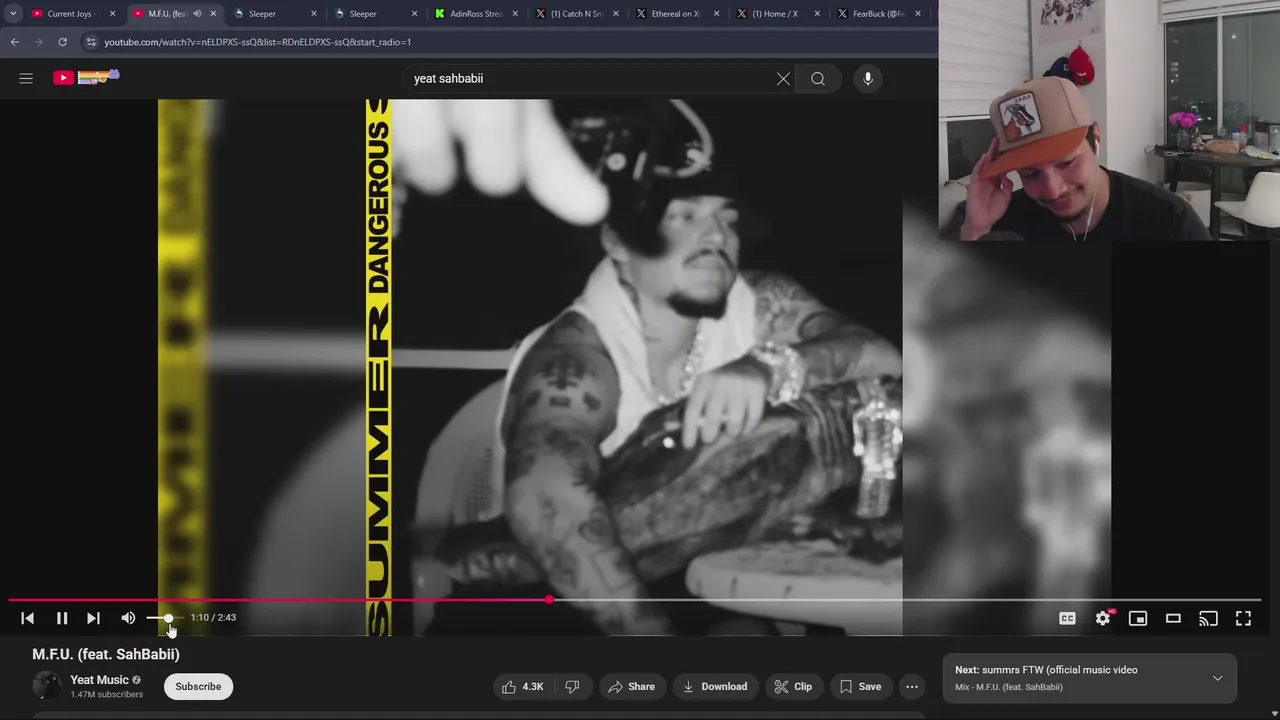
Task: Click the 1.47M subscribers text
Action: coord(106,695)
